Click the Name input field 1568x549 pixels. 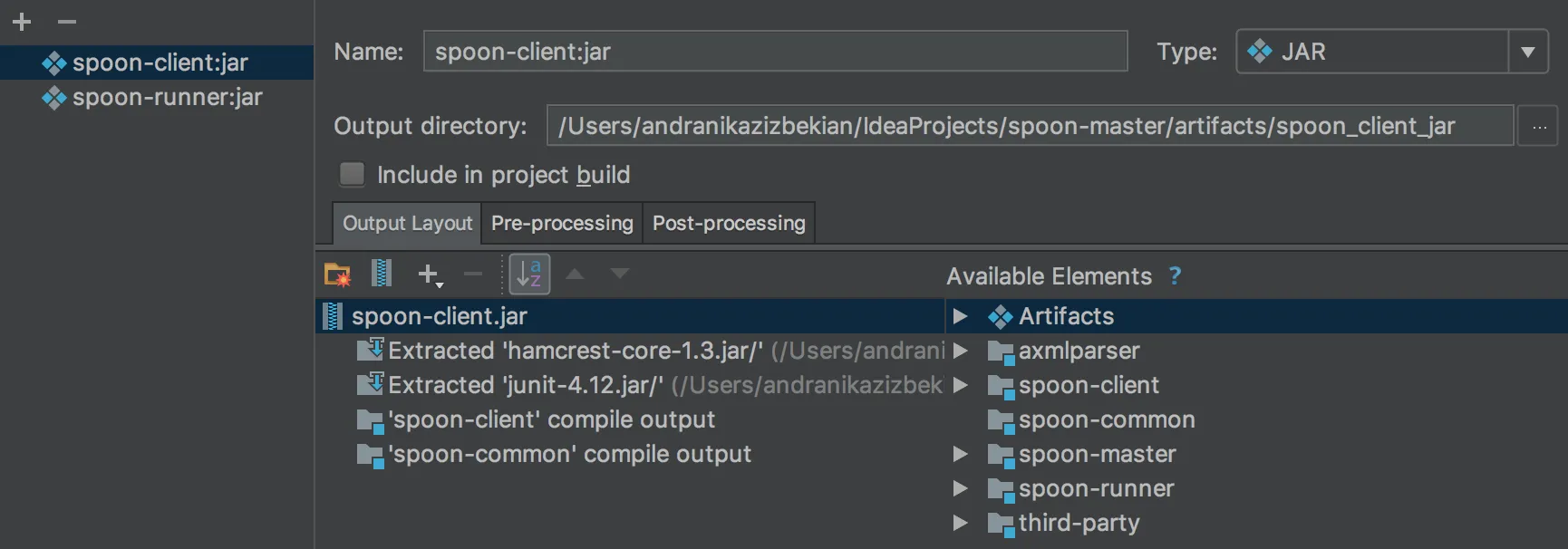pyautogui.click(x=775, y=52)
